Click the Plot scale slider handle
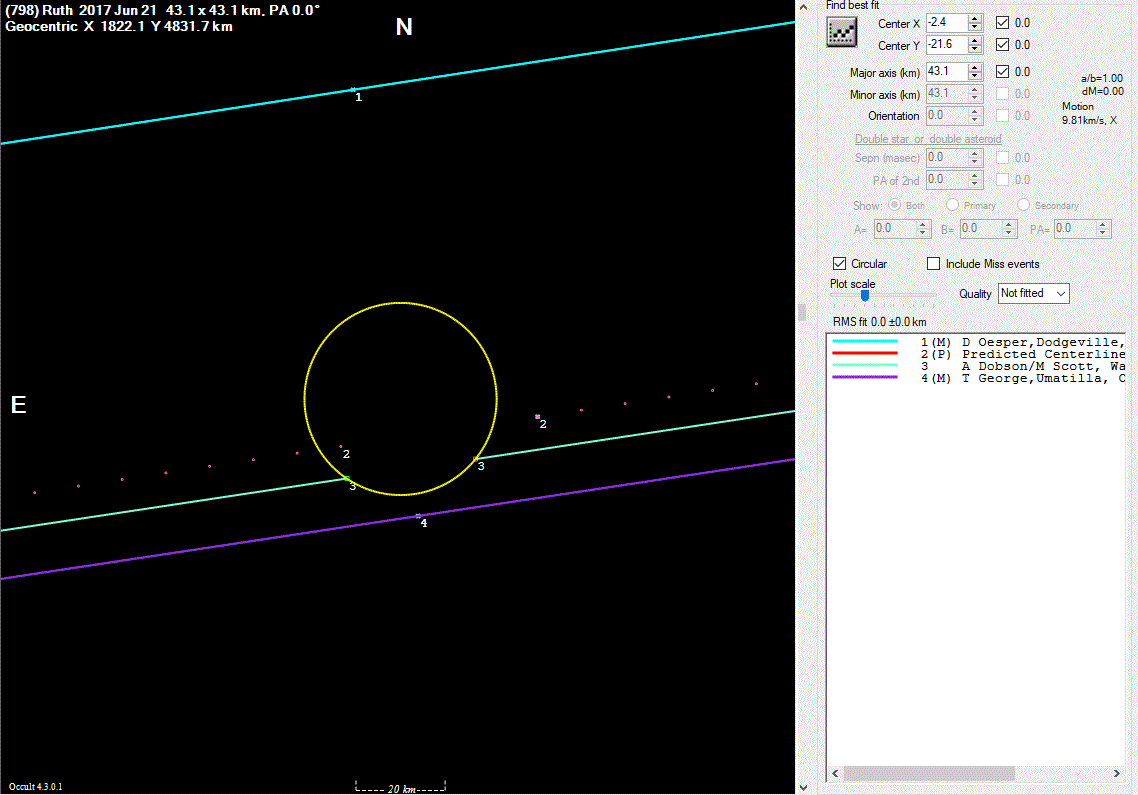Image resolution: width=1138 pixels, height=795 pixels. click(x=865, y=295)
